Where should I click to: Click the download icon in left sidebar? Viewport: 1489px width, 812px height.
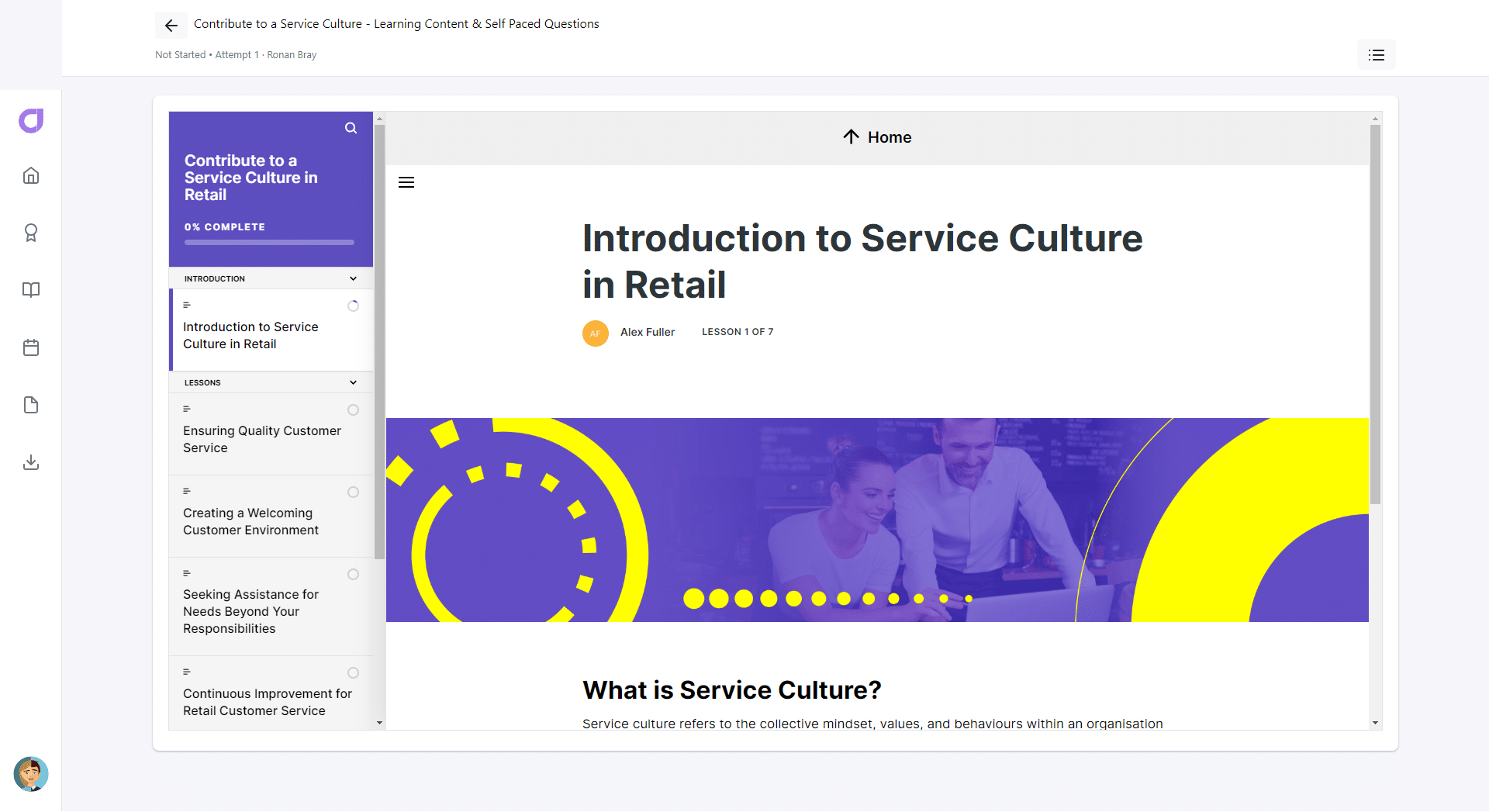tap(31, 462)
